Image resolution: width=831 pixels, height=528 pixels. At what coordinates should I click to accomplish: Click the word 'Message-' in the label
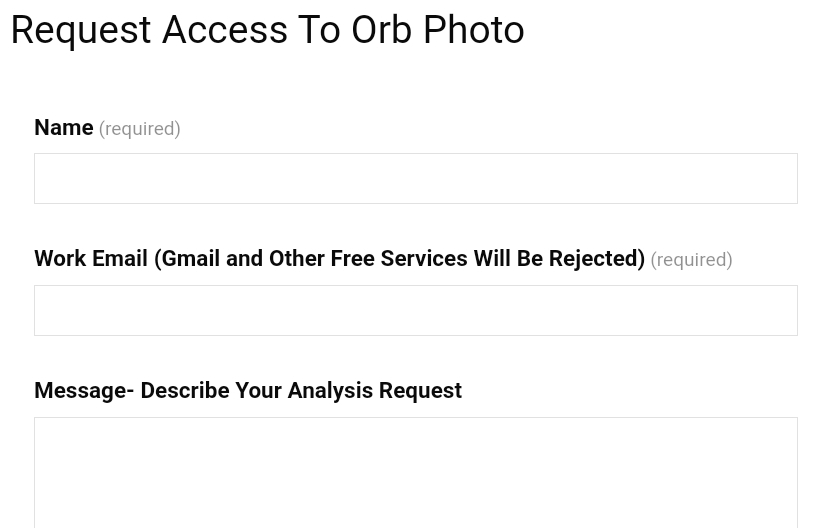coord(84,391)
